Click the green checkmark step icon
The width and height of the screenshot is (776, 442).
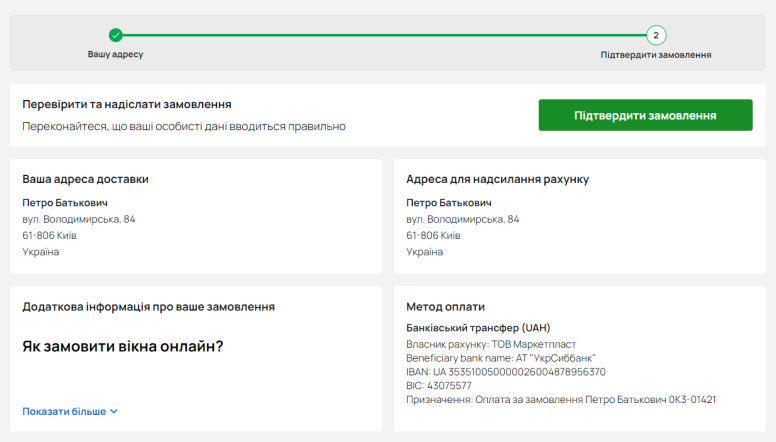tap(115, 35)
